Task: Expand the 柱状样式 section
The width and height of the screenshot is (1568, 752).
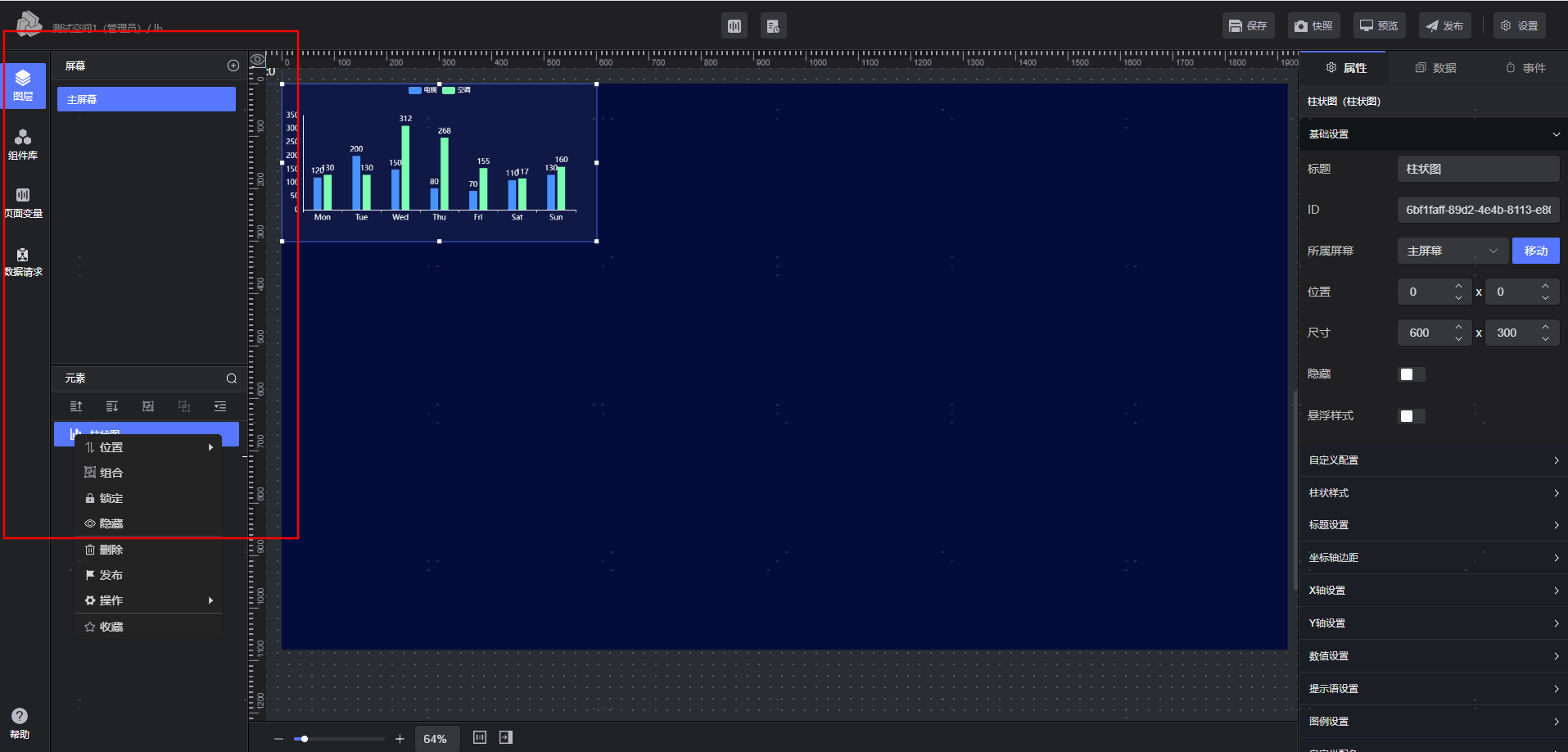Action: coord(1433,493)
